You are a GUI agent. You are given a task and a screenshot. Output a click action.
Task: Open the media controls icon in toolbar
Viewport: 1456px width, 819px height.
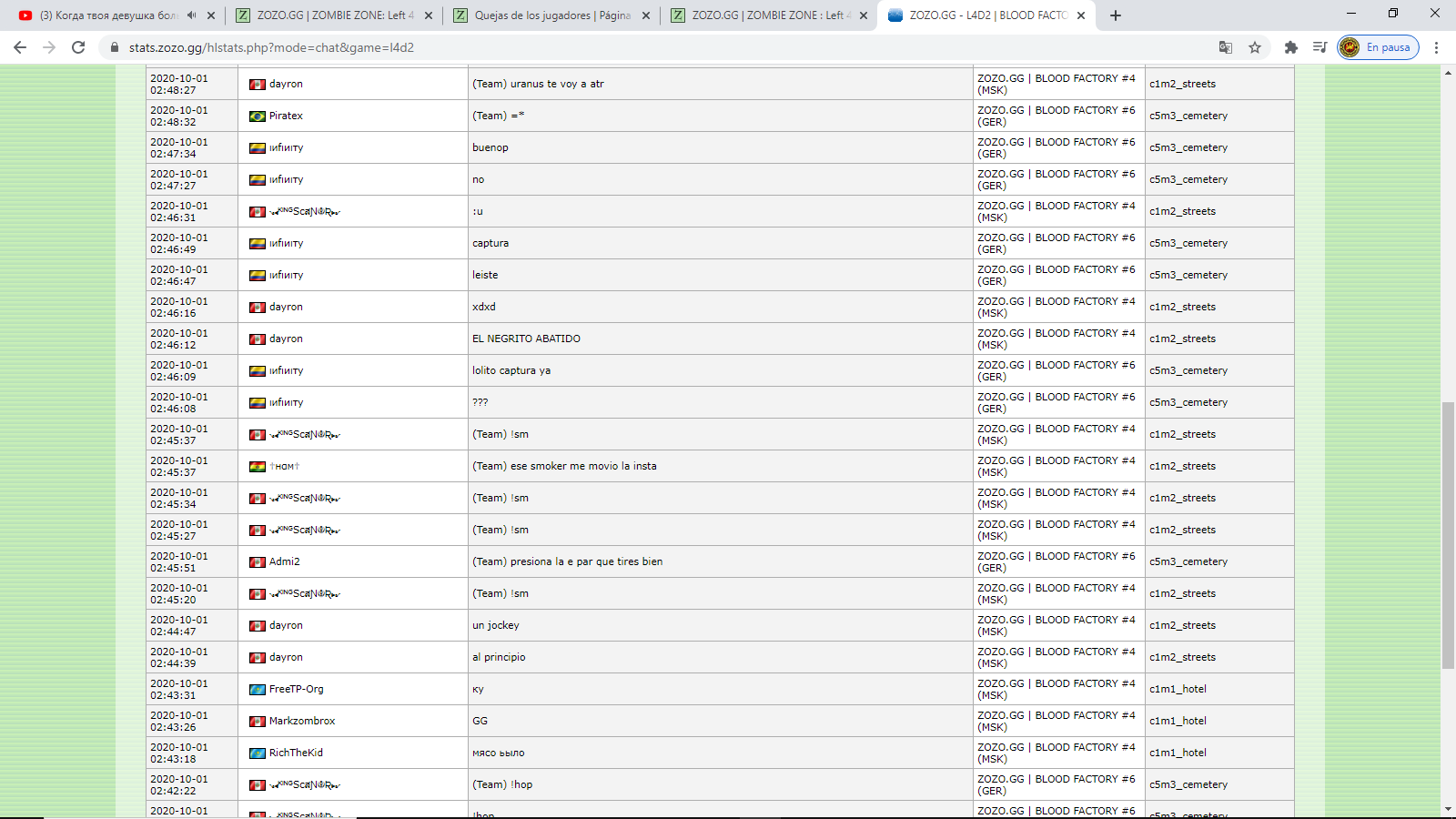(1319, 47)
